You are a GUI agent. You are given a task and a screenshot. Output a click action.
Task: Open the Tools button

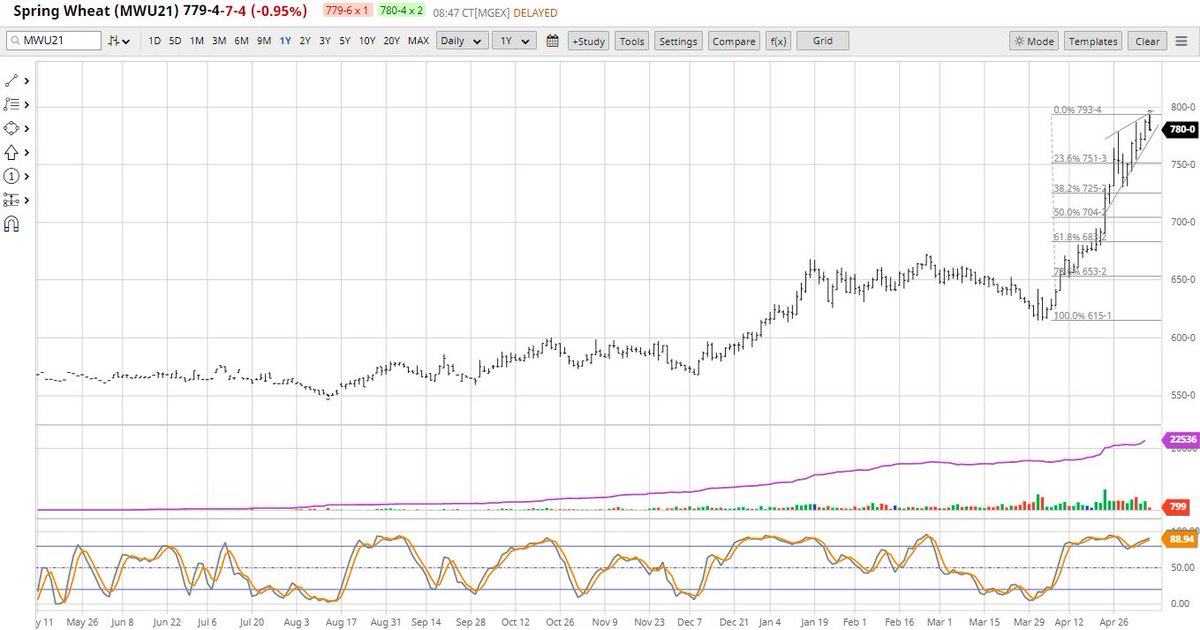632,41
